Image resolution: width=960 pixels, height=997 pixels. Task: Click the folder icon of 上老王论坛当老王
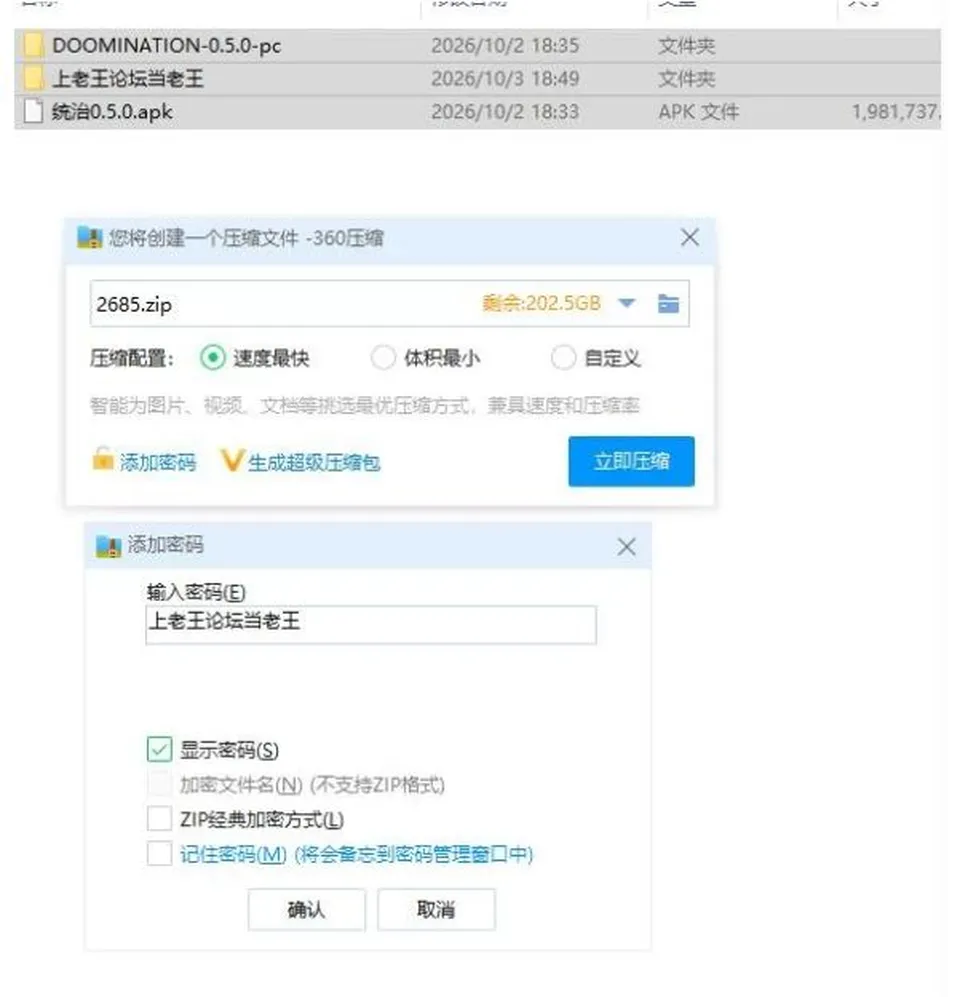pyautogui.click(x=33, y=78)
